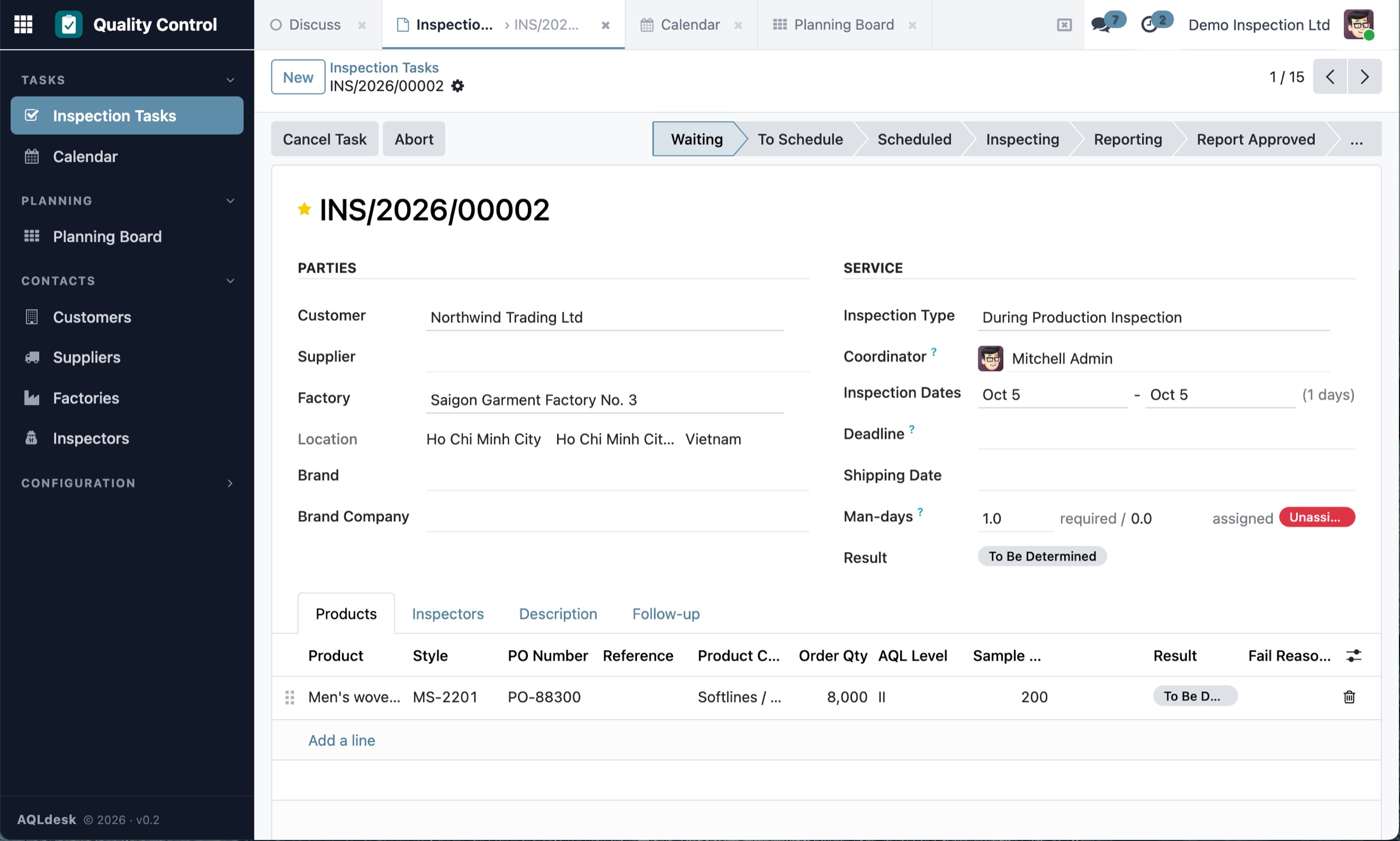Open the chat messages icon with badge 7
This screenshot has width=1400, height=841.
(1101, 25)
